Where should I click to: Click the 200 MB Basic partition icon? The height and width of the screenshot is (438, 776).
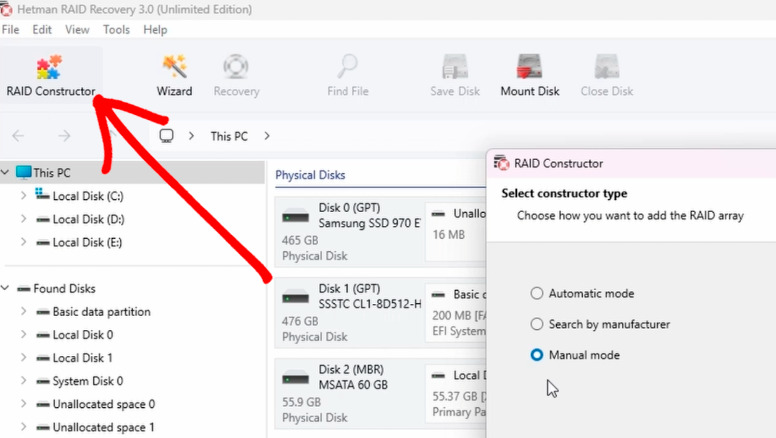438,294
